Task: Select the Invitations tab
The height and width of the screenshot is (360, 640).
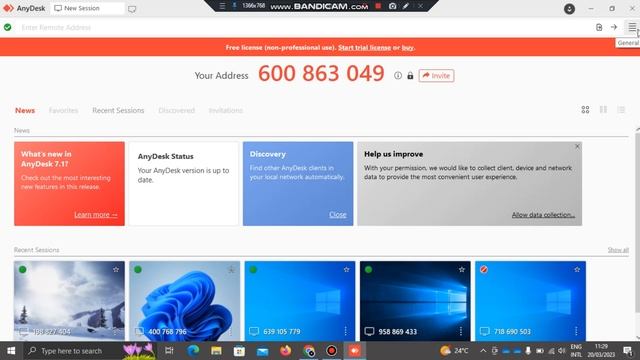Action: coord(226,110)
